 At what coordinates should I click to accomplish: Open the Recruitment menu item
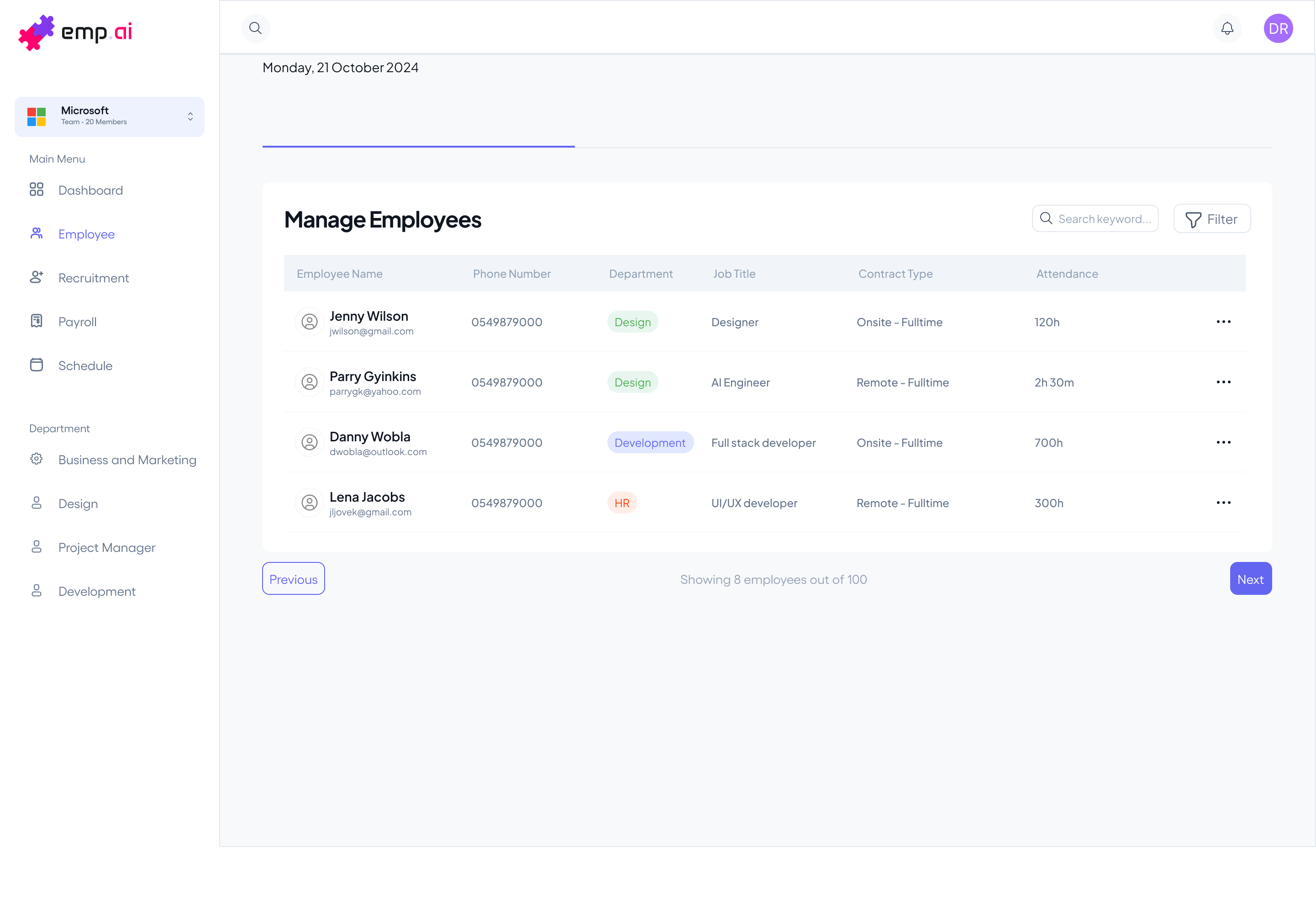(x=94, y=278)
